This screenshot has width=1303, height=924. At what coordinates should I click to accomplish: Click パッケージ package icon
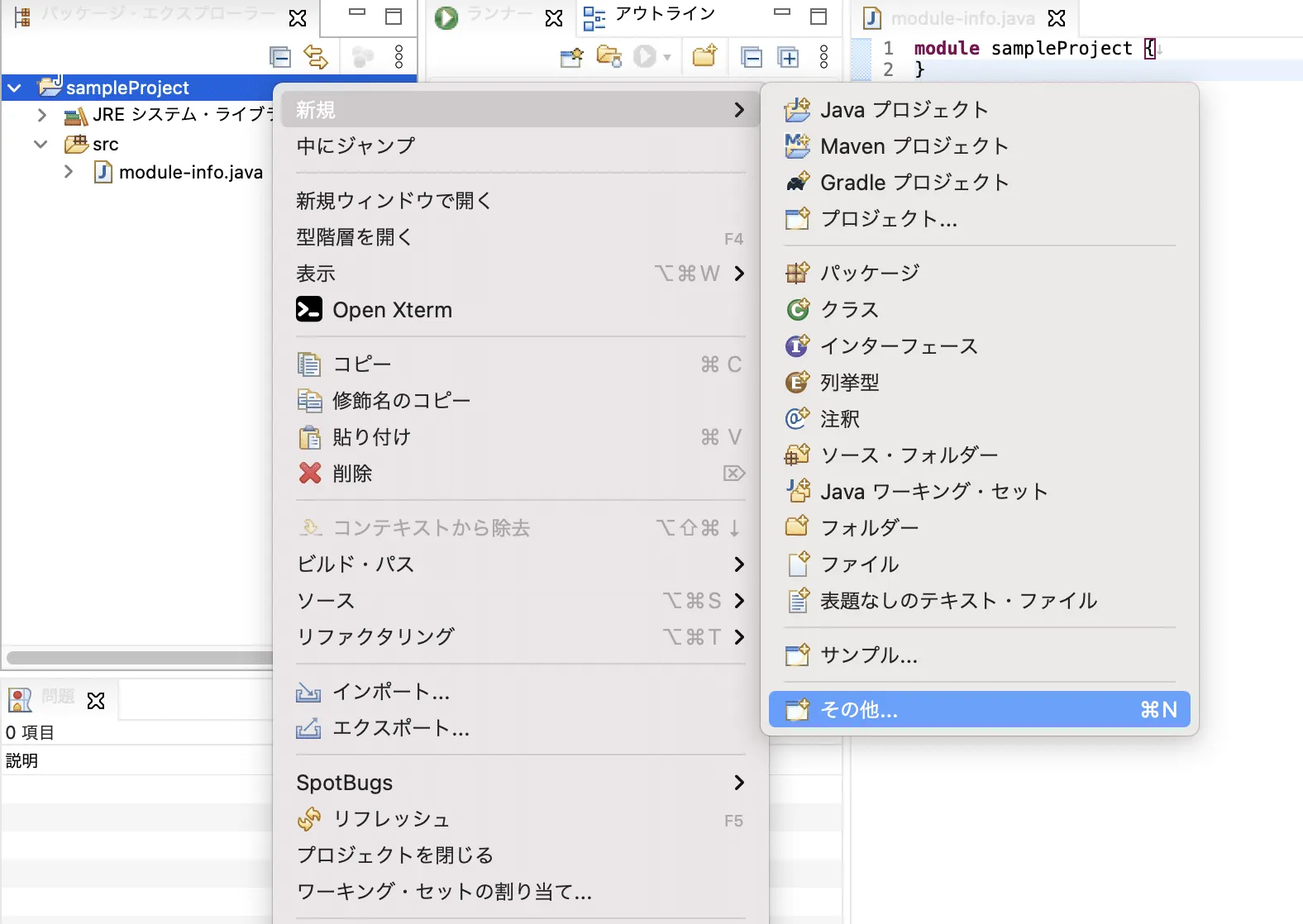pyautogui.click(x=797, y=273)
